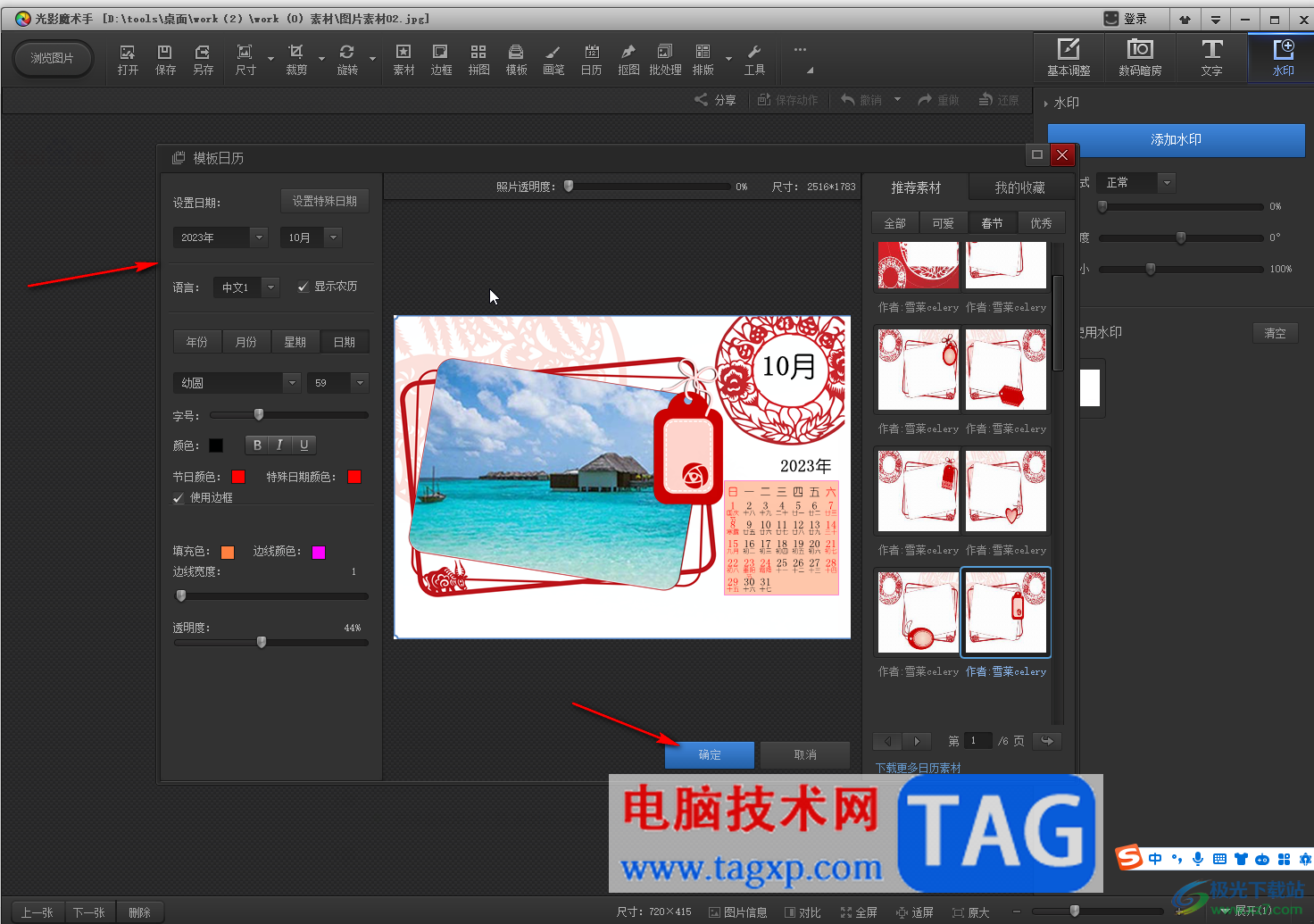Click the 确定 confirm button
The image size is (1314, 924).
(710, 754)
